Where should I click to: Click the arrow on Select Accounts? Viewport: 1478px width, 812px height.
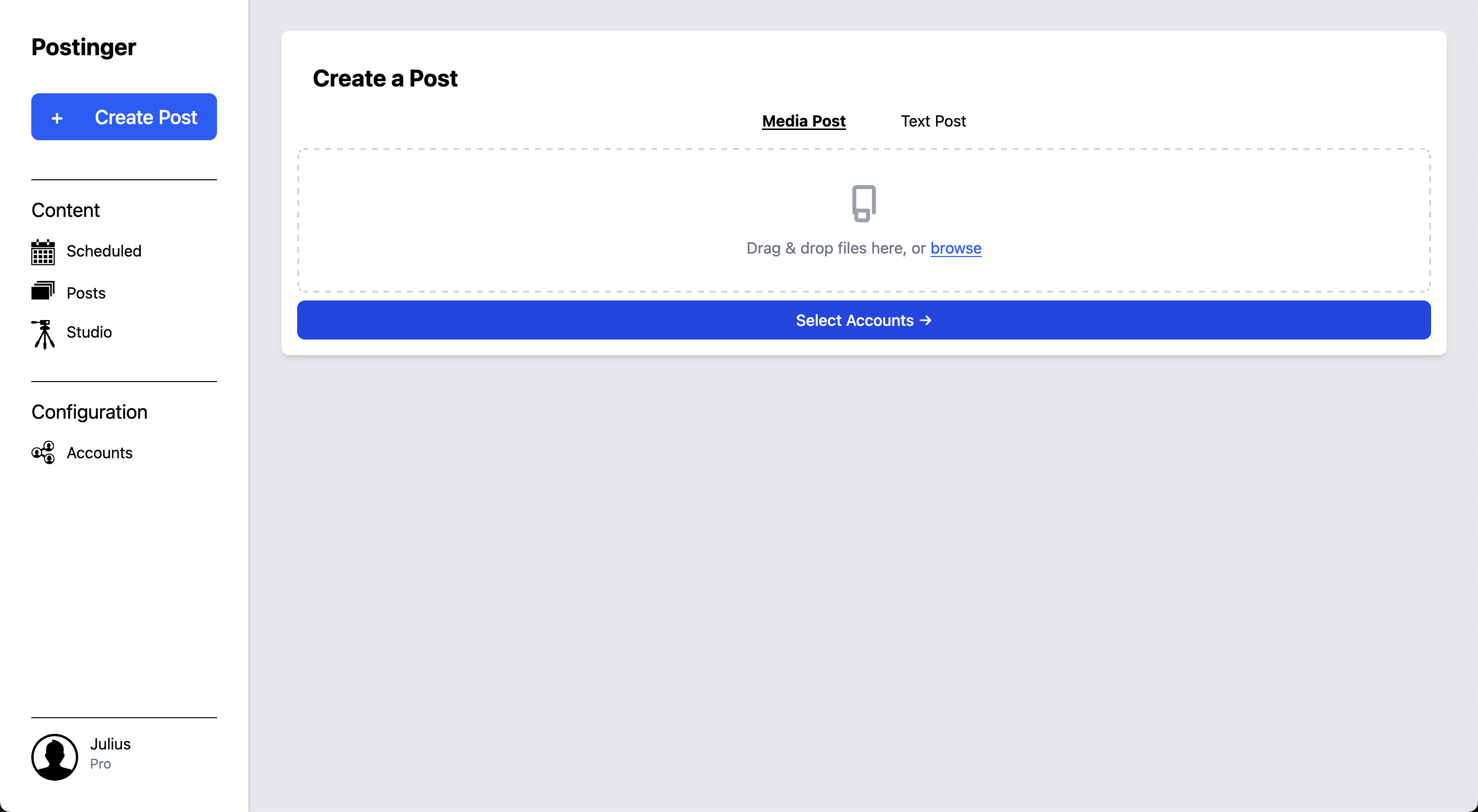click(926, 320)
